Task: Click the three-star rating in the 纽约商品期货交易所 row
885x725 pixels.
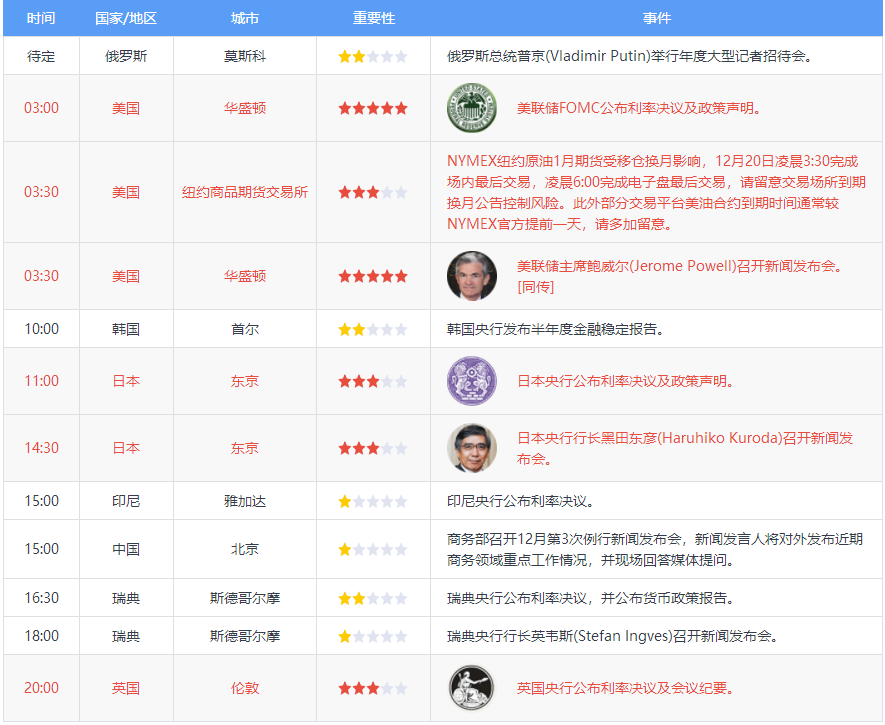Action: click(373, 192)
